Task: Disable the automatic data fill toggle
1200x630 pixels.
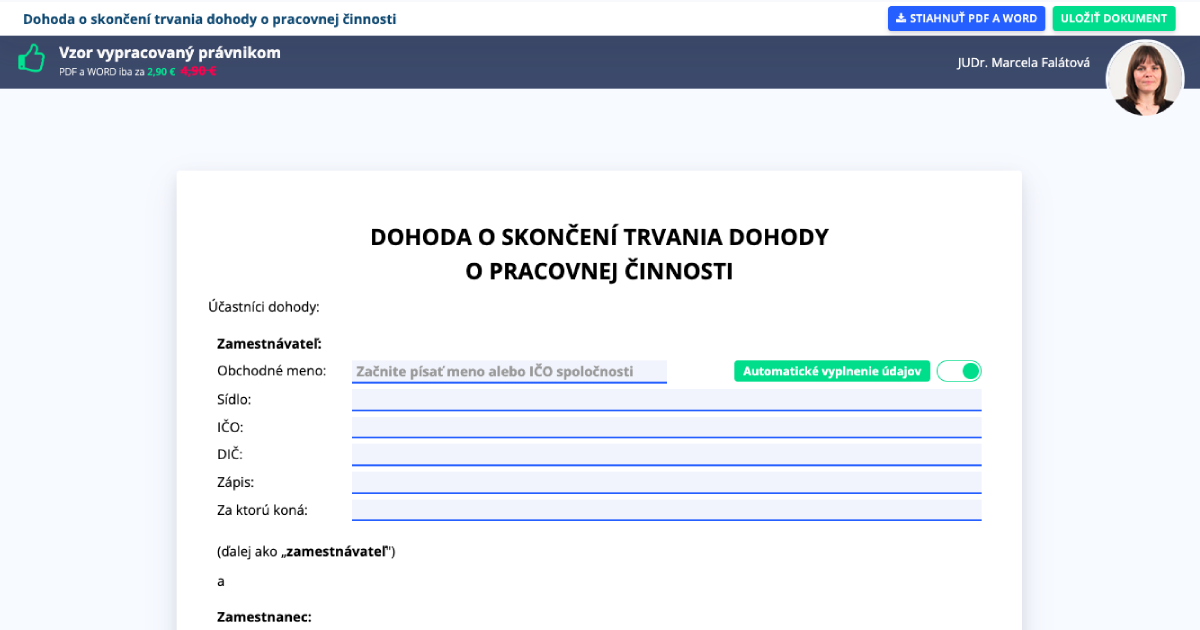Action: (958, 370)
